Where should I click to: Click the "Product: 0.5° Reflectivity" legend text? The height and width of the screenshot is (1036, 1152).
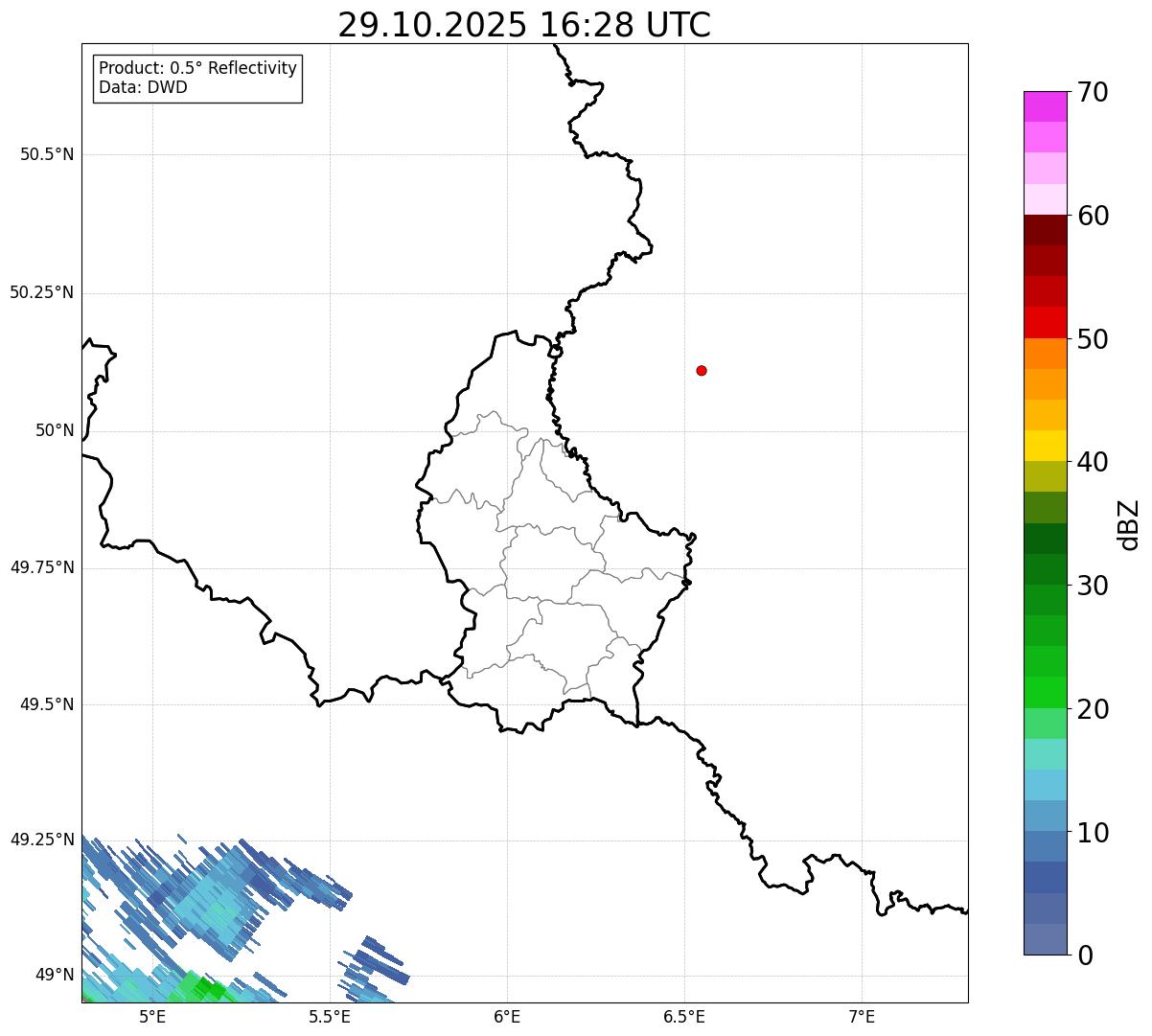[x=197, y=69]
